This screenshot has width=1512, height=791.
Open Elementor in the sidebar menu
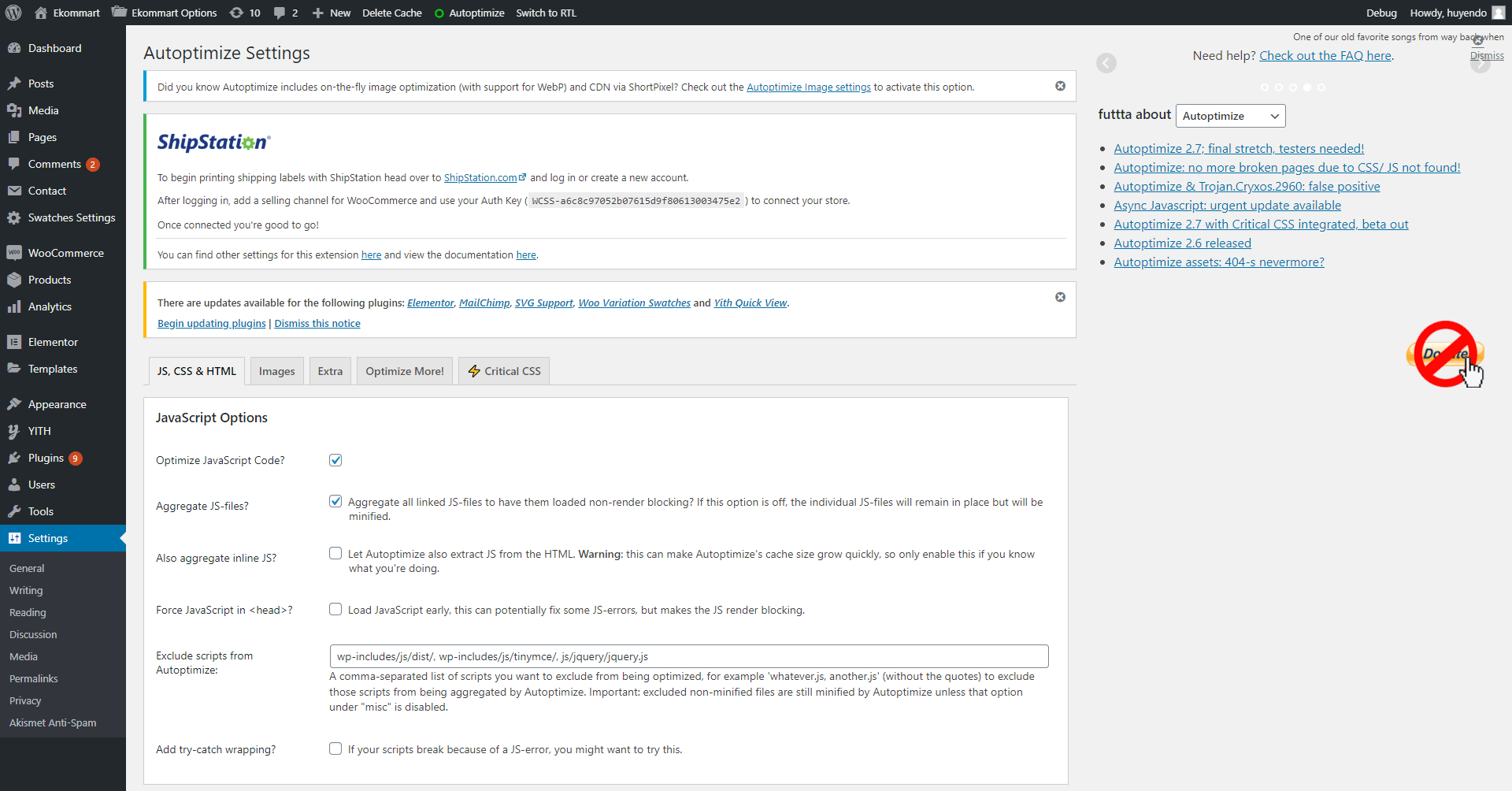53,342
